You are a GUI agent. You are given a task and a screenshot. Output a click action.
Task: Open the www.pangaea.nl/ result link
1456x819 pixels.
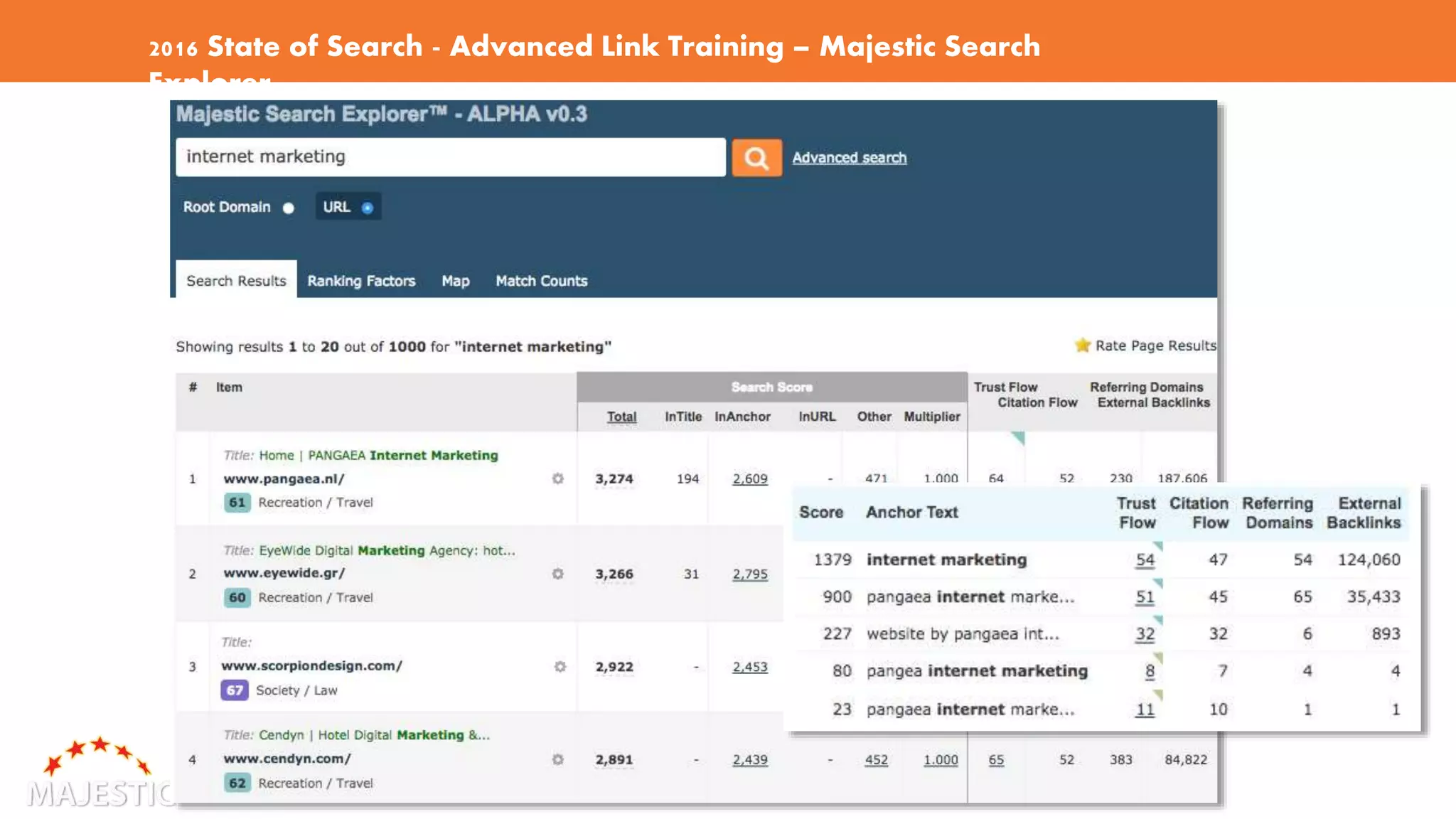coord(284,478)
